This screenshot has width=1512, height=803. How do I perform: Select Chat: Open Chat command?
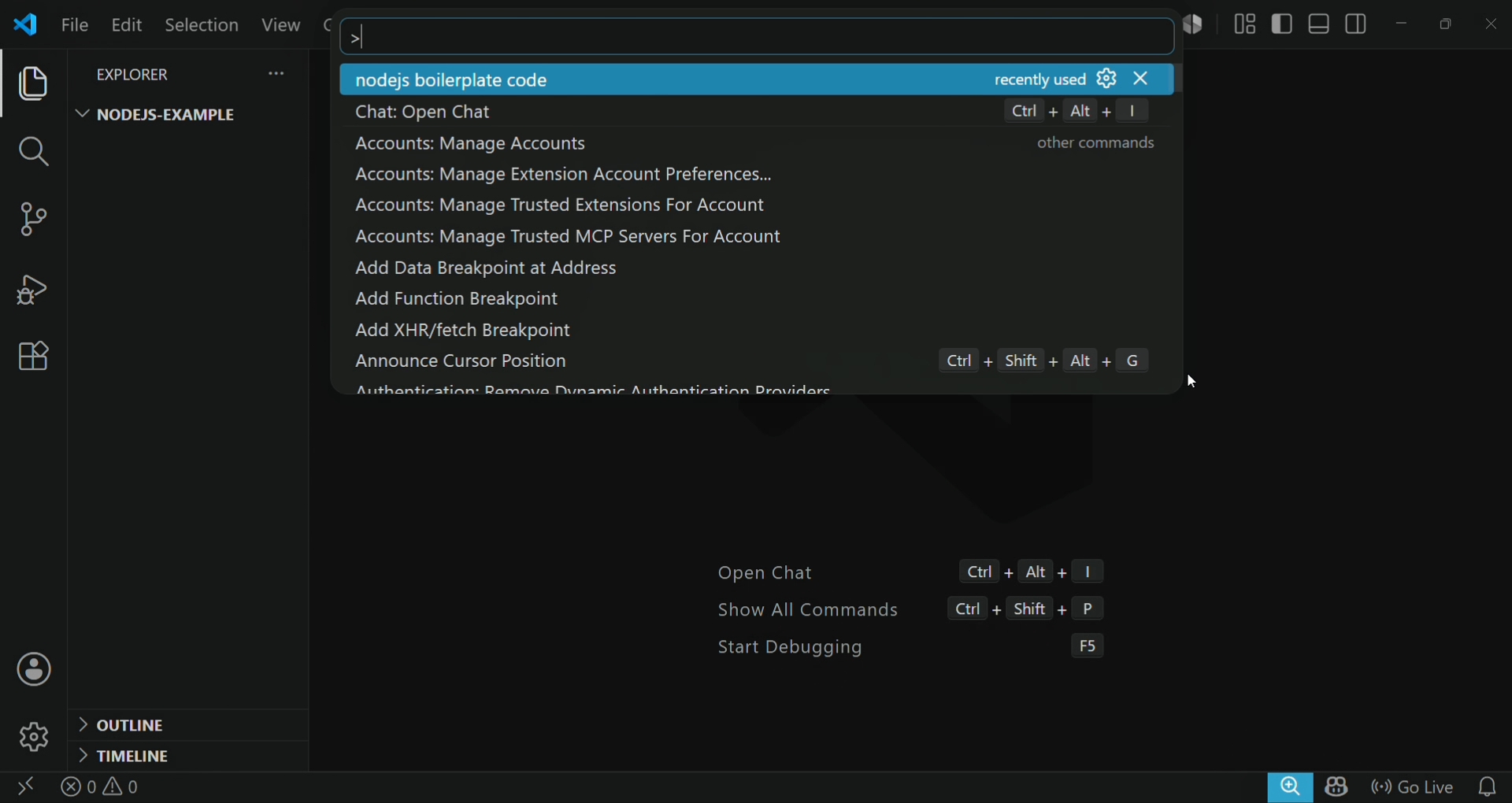coord(757,112)
